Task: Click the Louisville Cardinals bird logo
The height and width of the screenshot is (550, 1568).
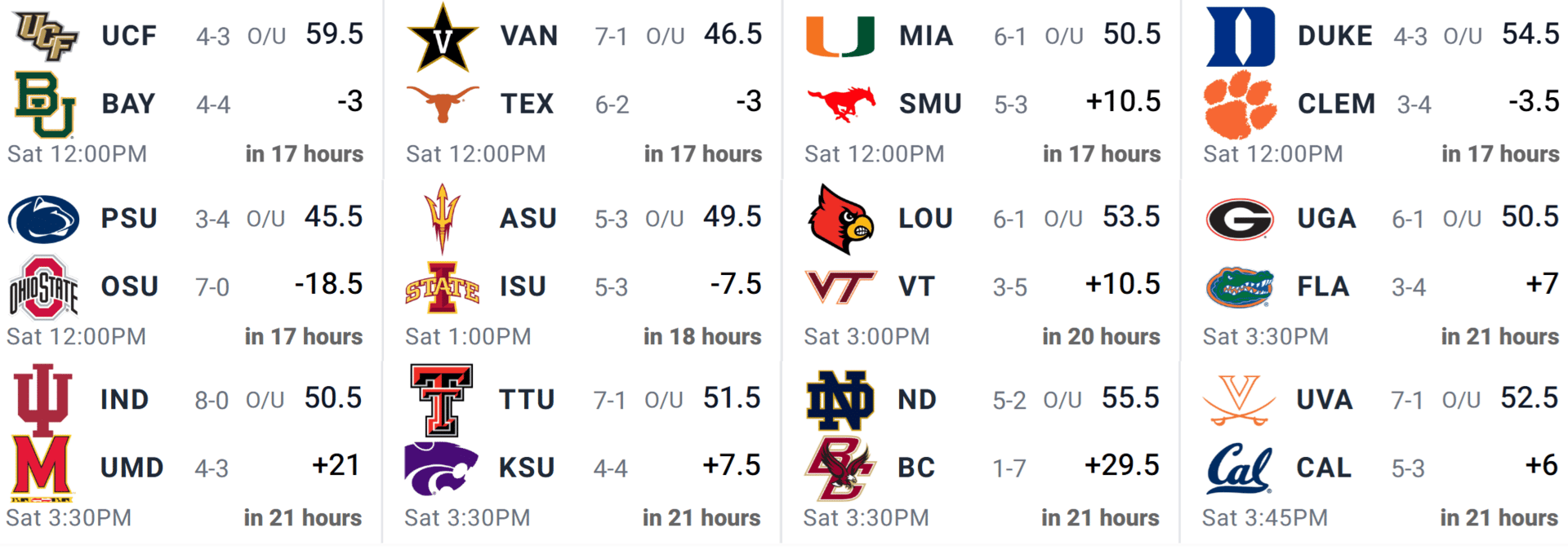Action: [x=840, y=219]
